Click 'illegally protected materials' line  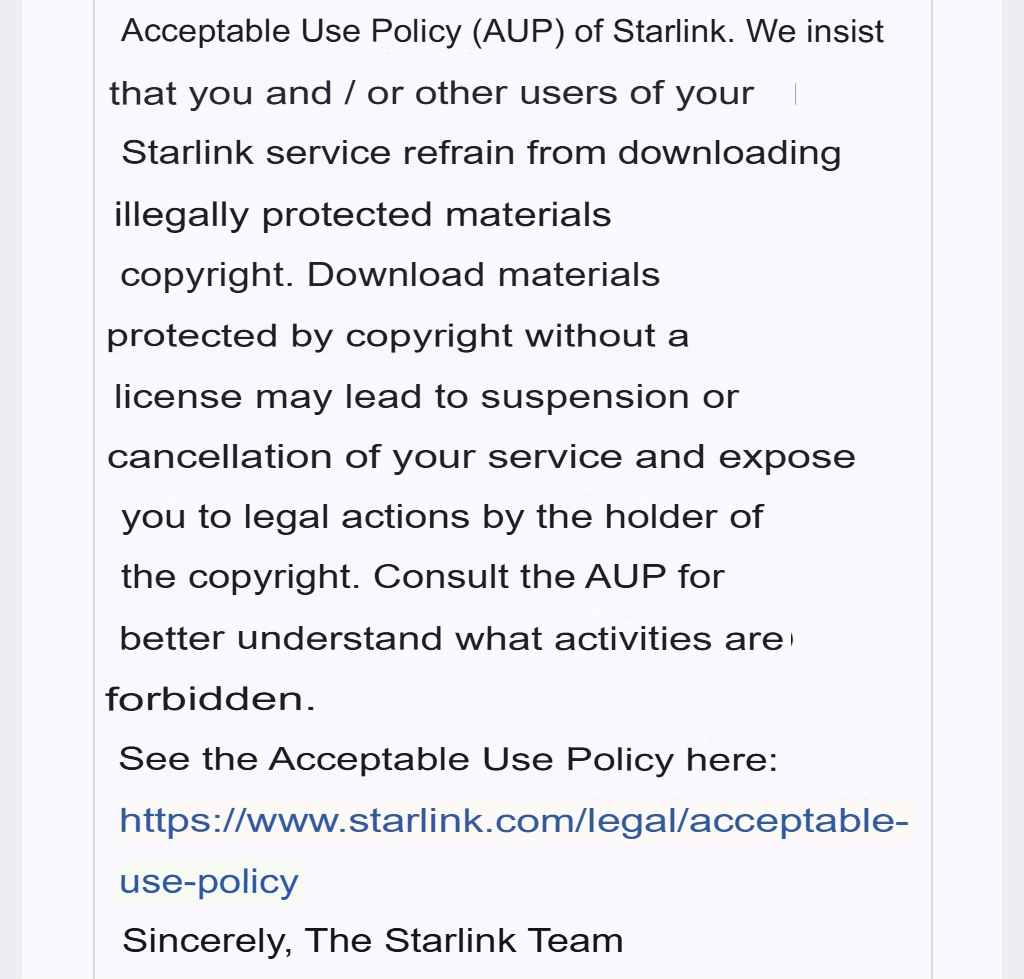click(x=362, y=215)
